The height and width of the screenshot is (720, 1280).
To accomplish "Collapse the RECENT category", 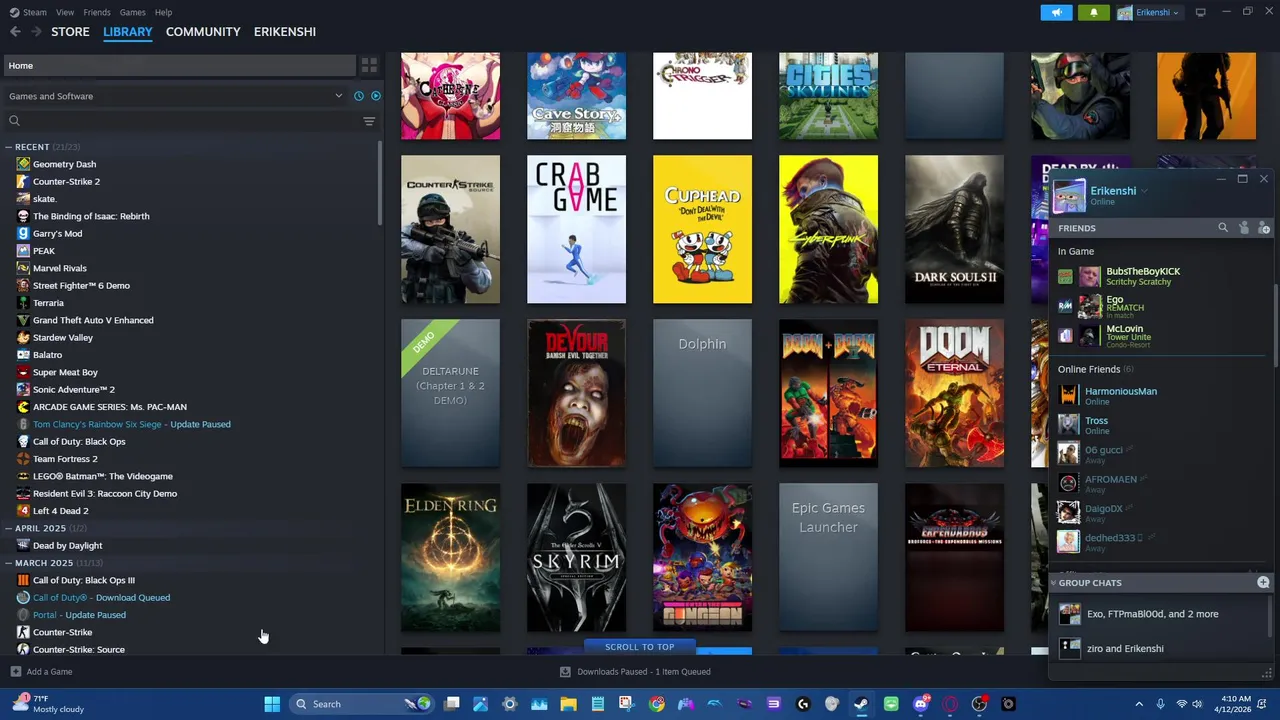I will pyautogui.click(x=9, y=147).
